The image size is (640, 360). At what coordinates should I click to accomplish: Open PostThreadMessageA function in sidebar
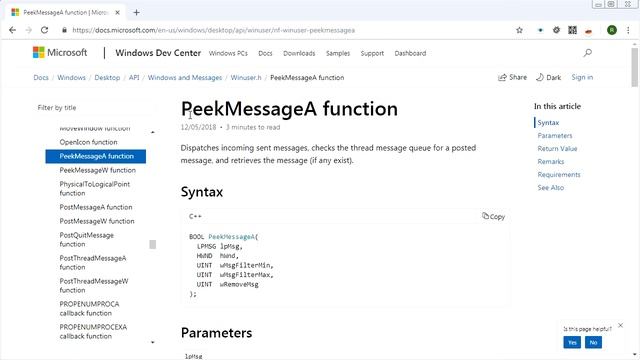click(93, 262)
